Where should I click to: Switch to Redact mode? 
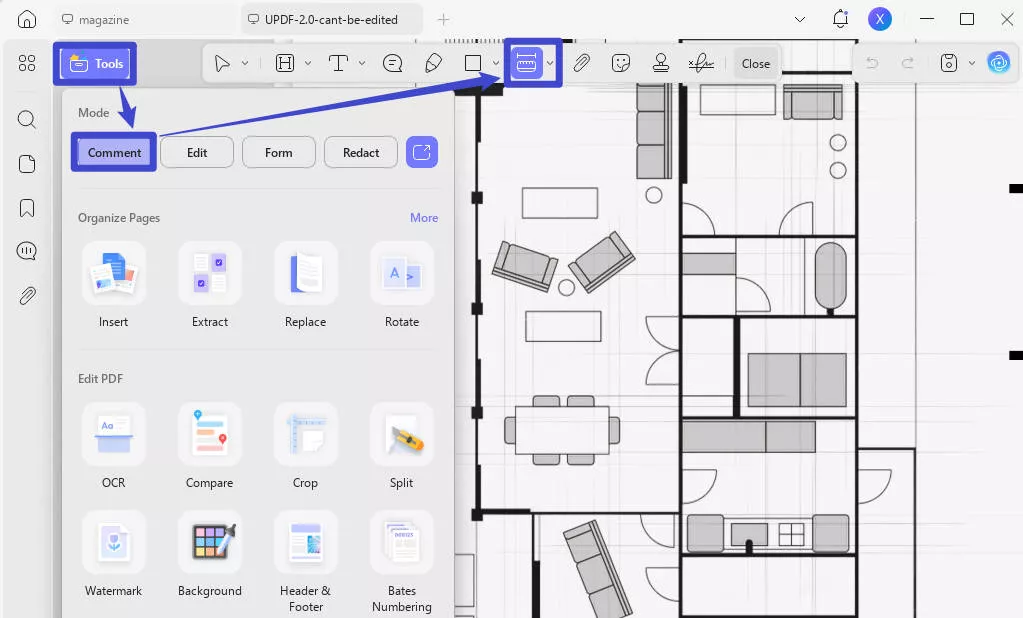[361, 152]
